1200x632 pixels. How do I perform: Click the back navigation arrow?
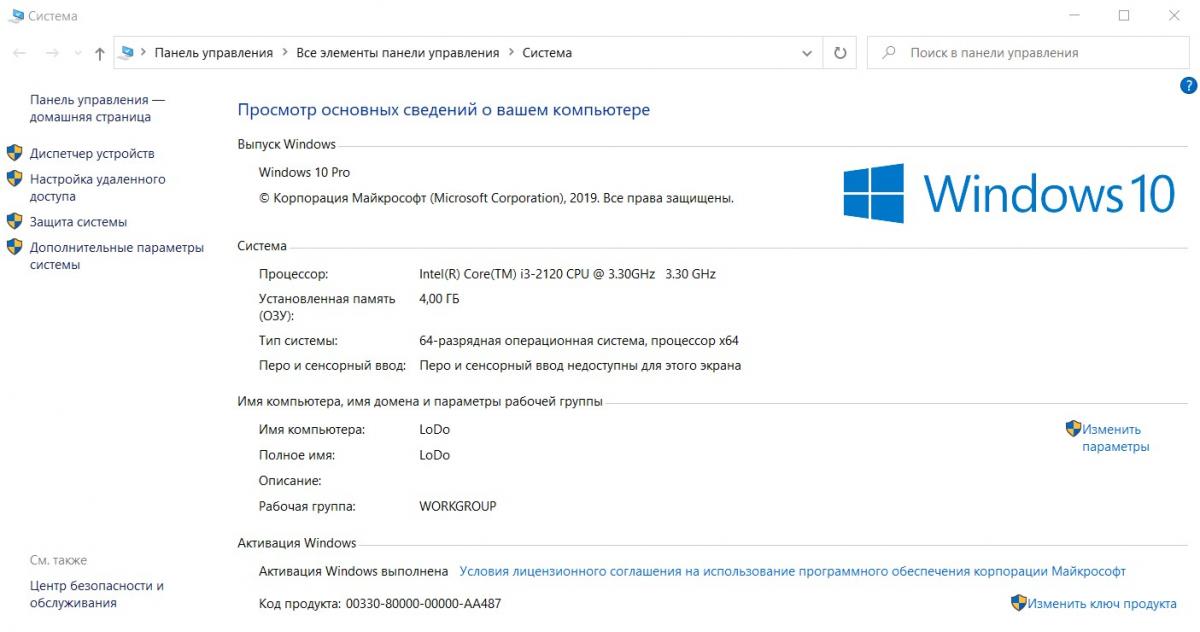click(x=19, y=53)
